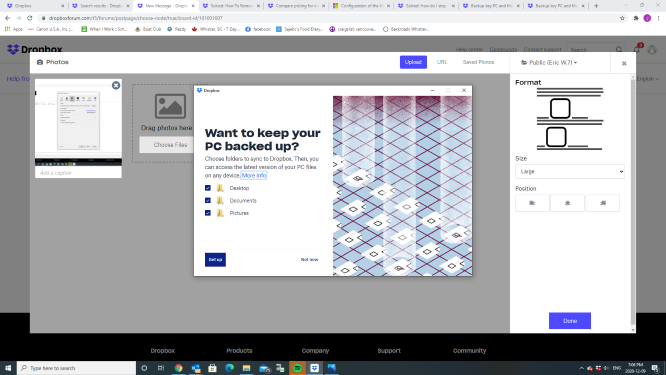
Task: Align photo position right
Action: click(602, 203)
